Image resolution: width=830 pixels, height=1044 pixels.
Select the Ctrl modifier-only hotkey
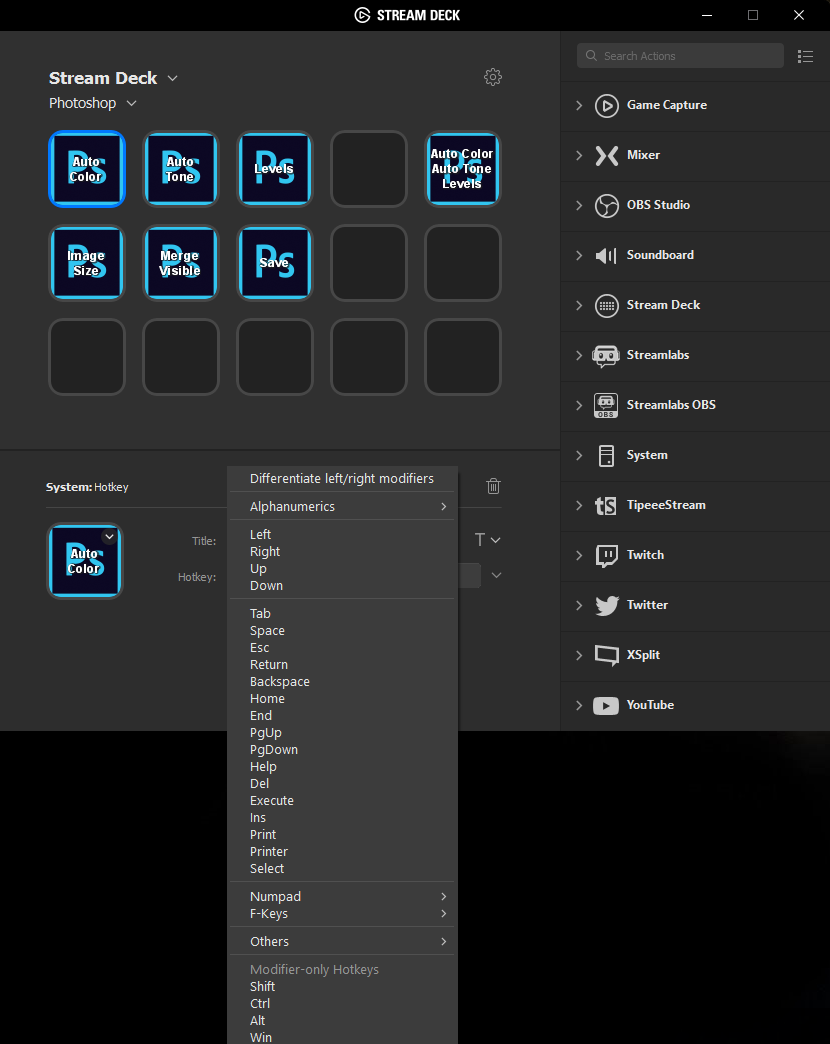coord(260,1004)
